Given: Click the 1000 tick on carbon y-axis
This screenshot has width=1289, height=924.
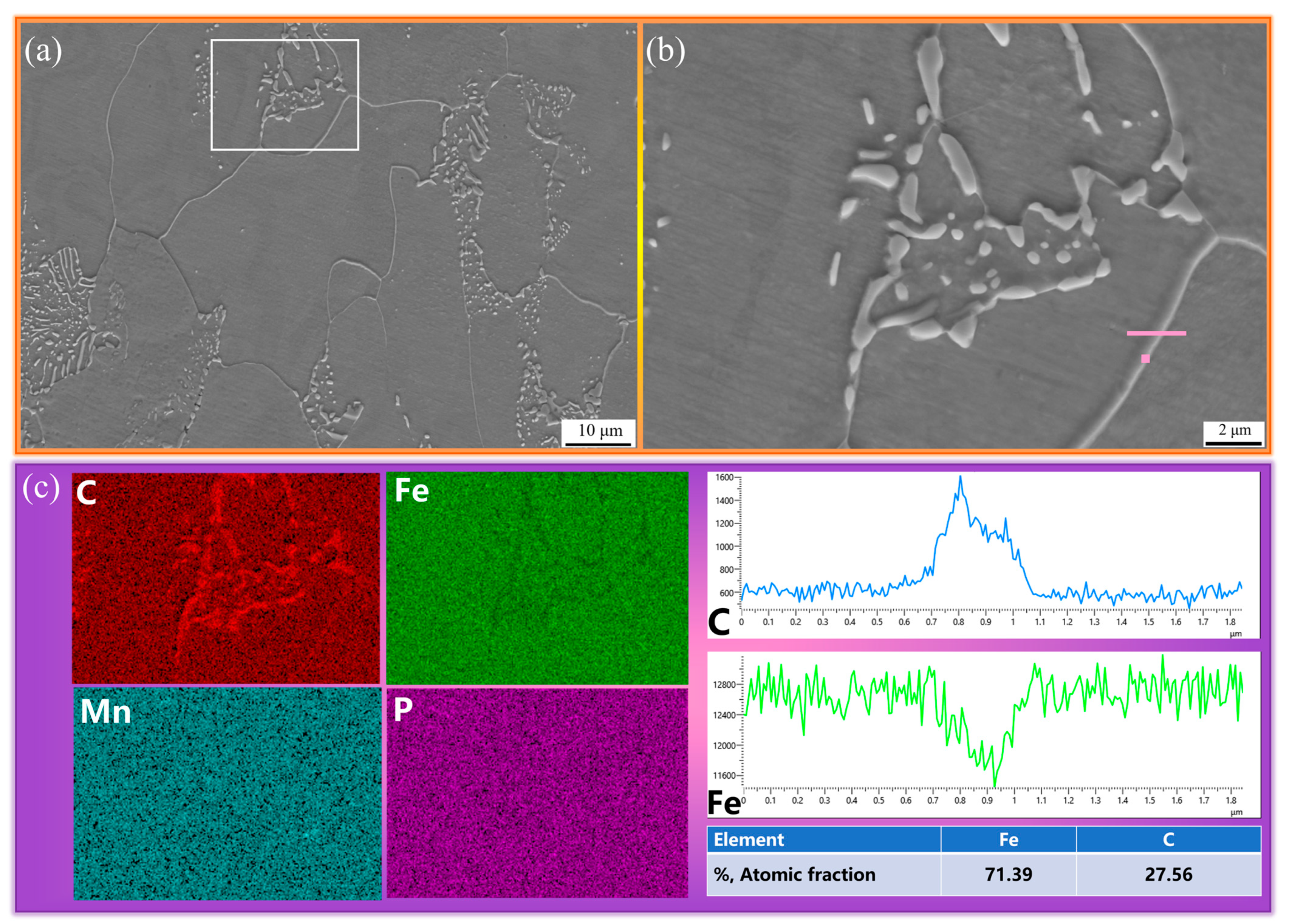Looking at the screenshot, I should coord(724,547).
